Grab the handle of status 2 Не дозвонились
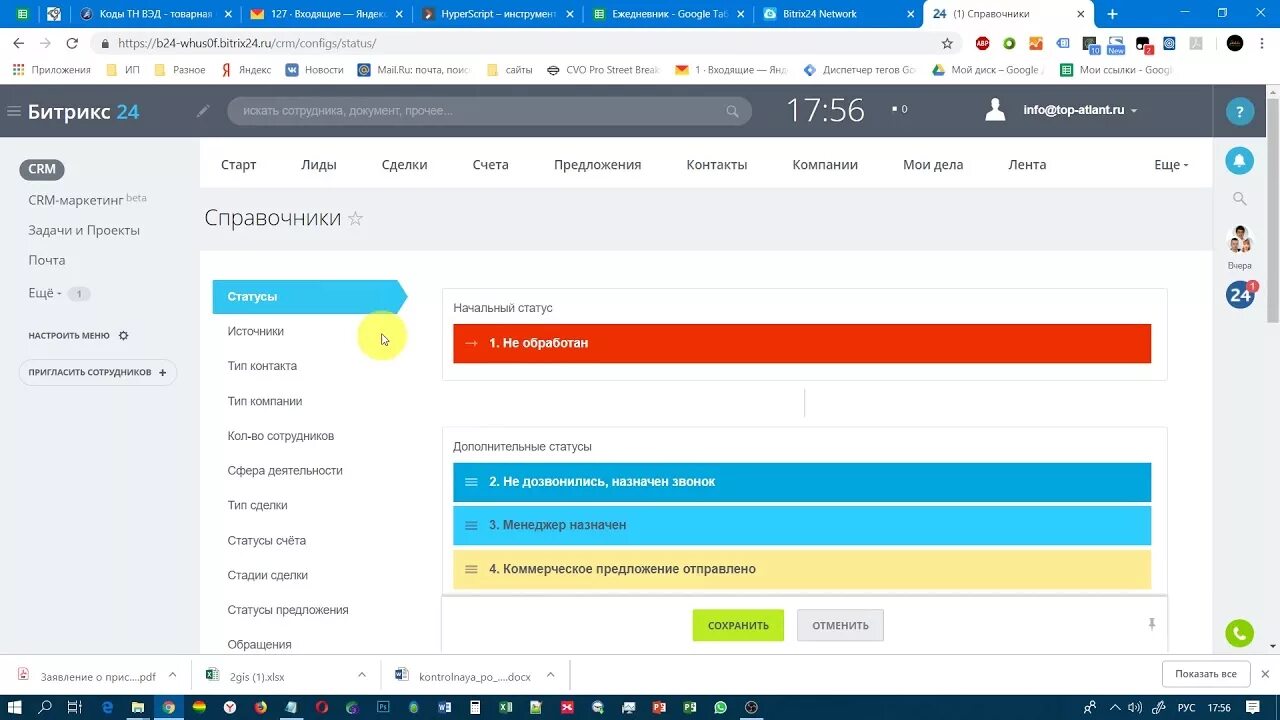The height and width of the screenshot is (720, 1280). [471, 482]
